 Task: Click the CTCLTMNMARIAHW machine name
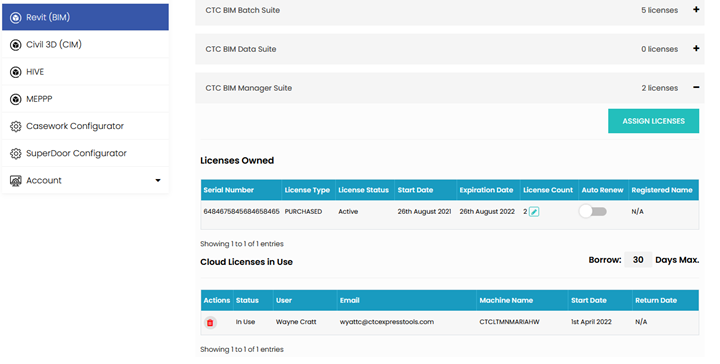(509, 322)
